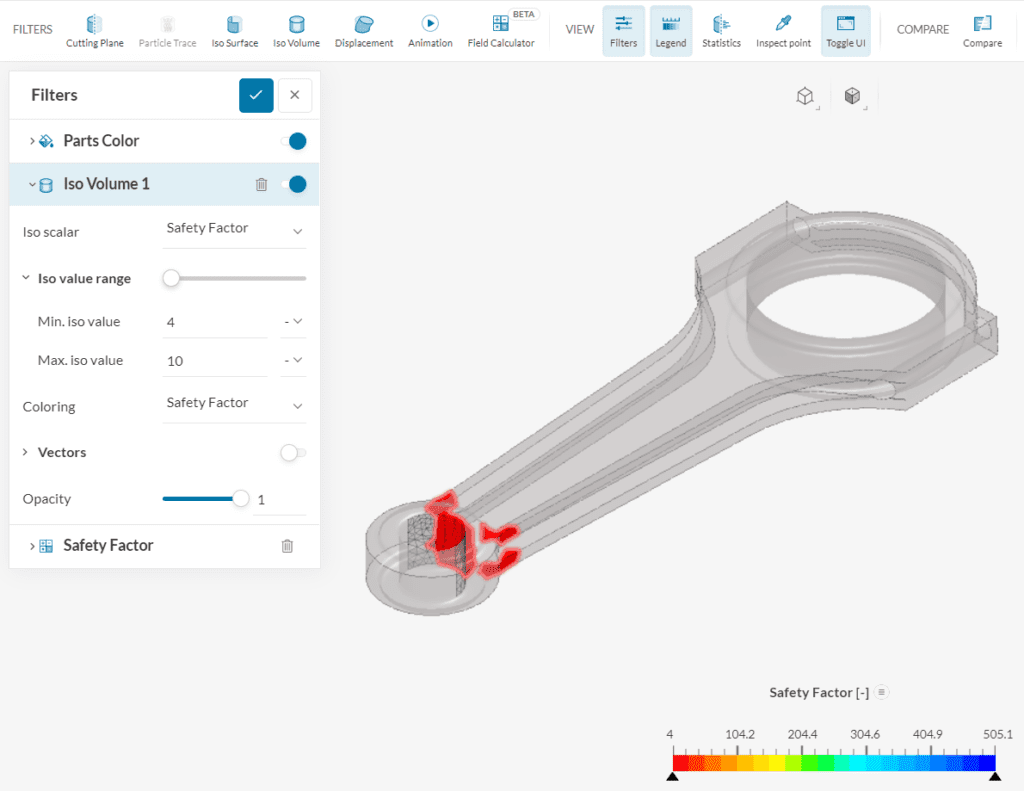Collapse the Iso value range section
Image resolution: width=1024 pixels, height=791 pixels.
26,278
